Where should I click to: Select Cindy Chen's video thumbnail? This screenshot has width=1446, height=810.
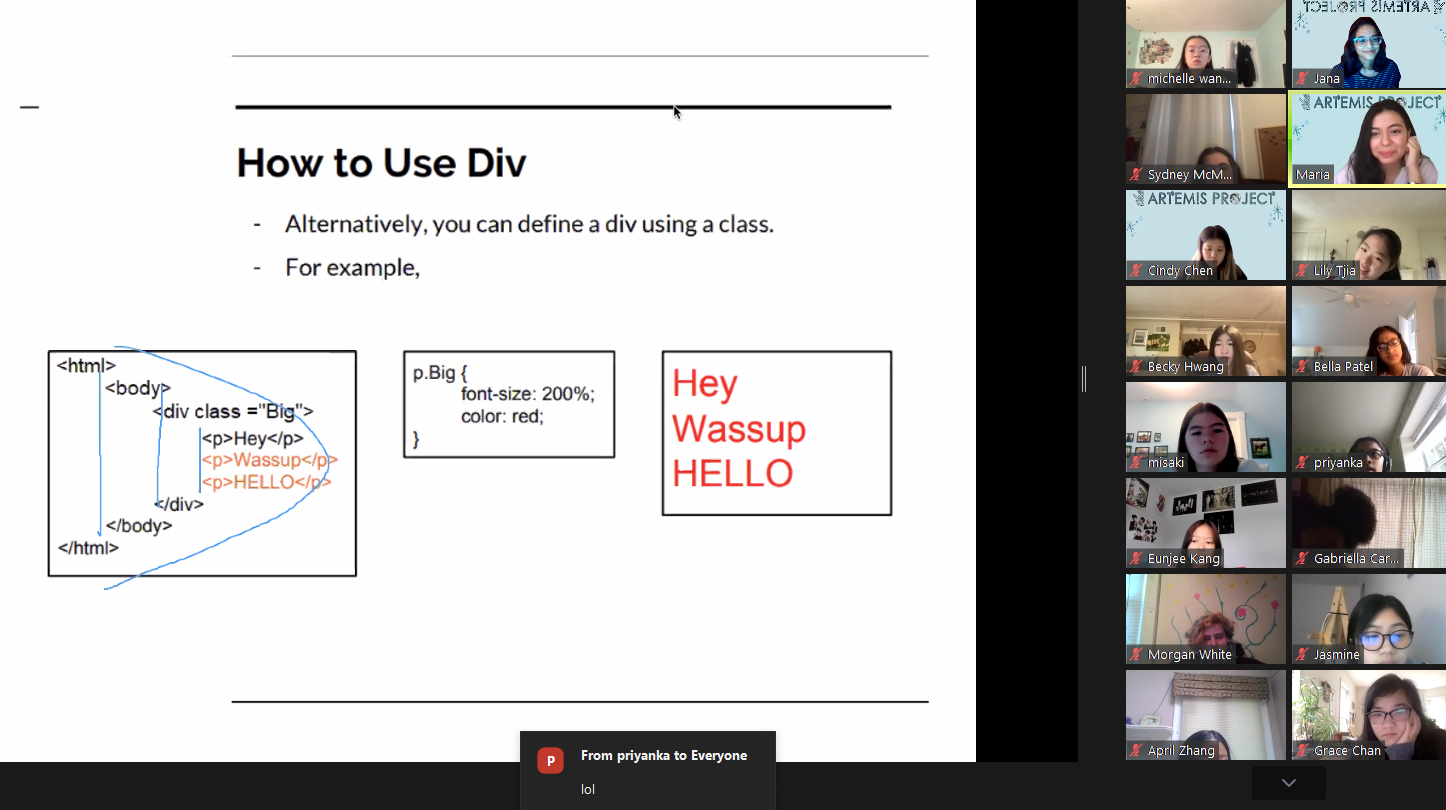[x=1206, y=235]
